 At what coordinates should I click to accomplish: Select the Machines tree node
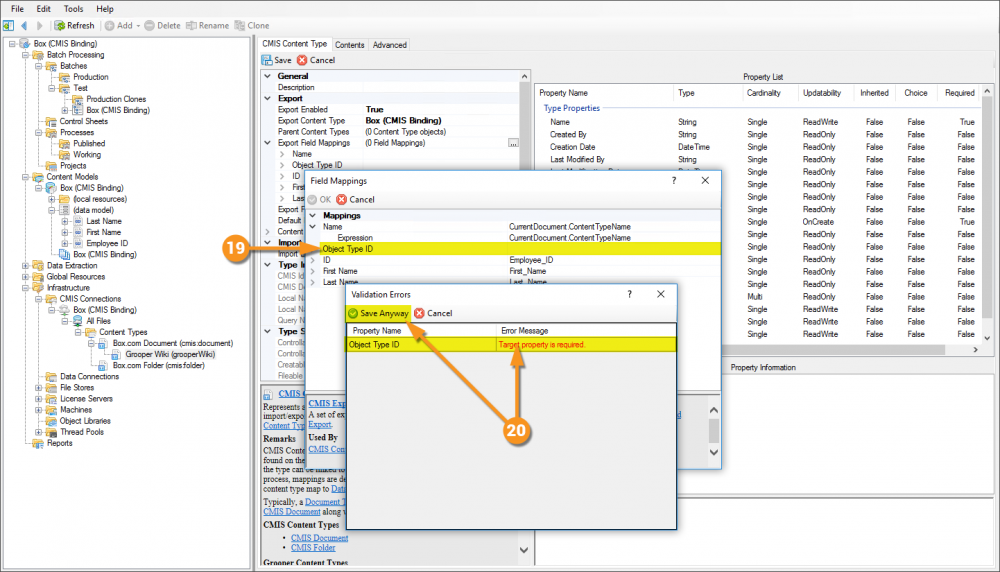(76, 409)
